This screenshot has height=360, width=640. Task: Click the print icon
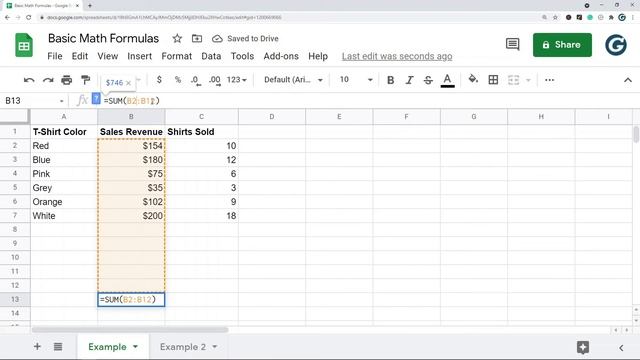(x=67, y=80)
